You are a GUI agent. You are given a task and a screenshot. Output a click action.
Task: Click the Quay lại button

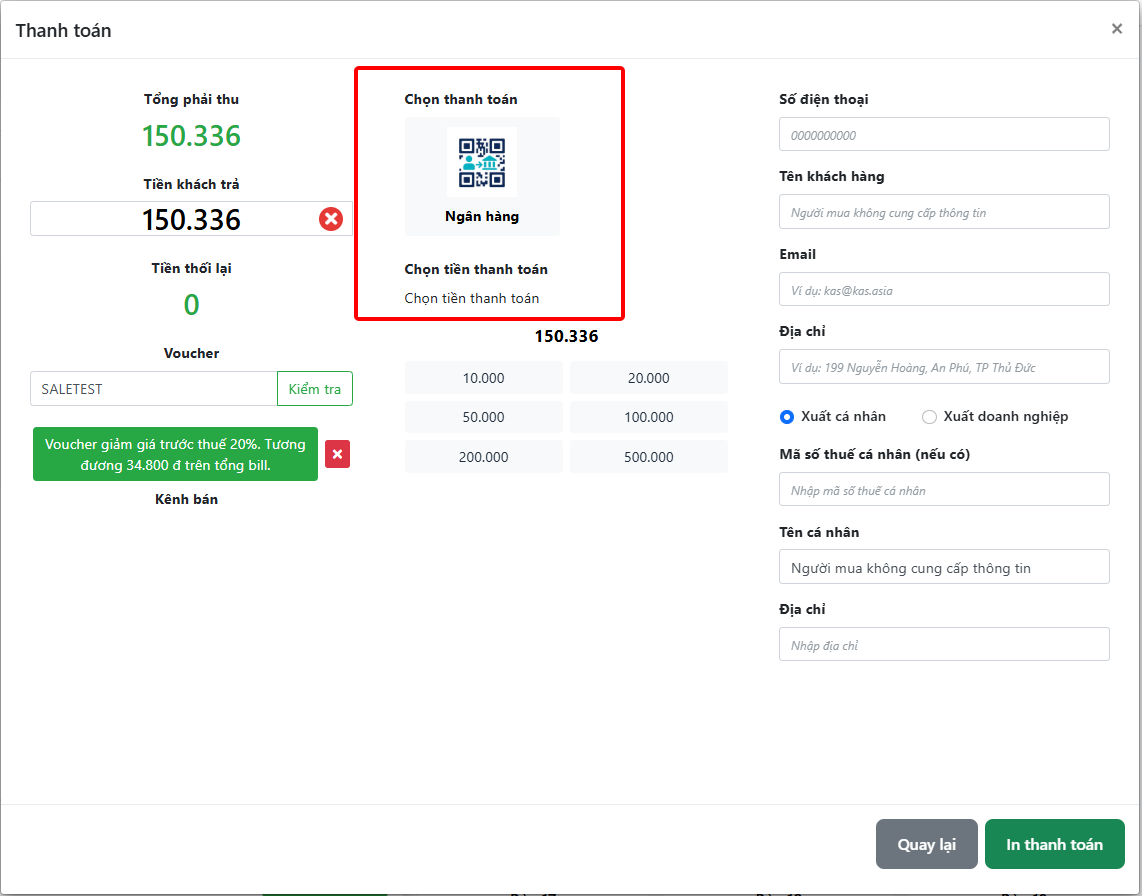pos(926,845)
